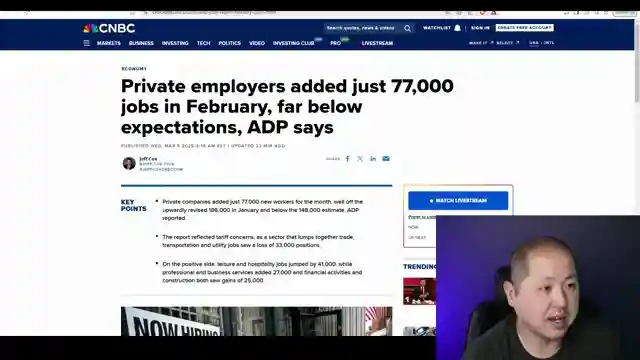The image size is (640, 360).
Task: Focus the search quotes input field
Action: [361, 28]
